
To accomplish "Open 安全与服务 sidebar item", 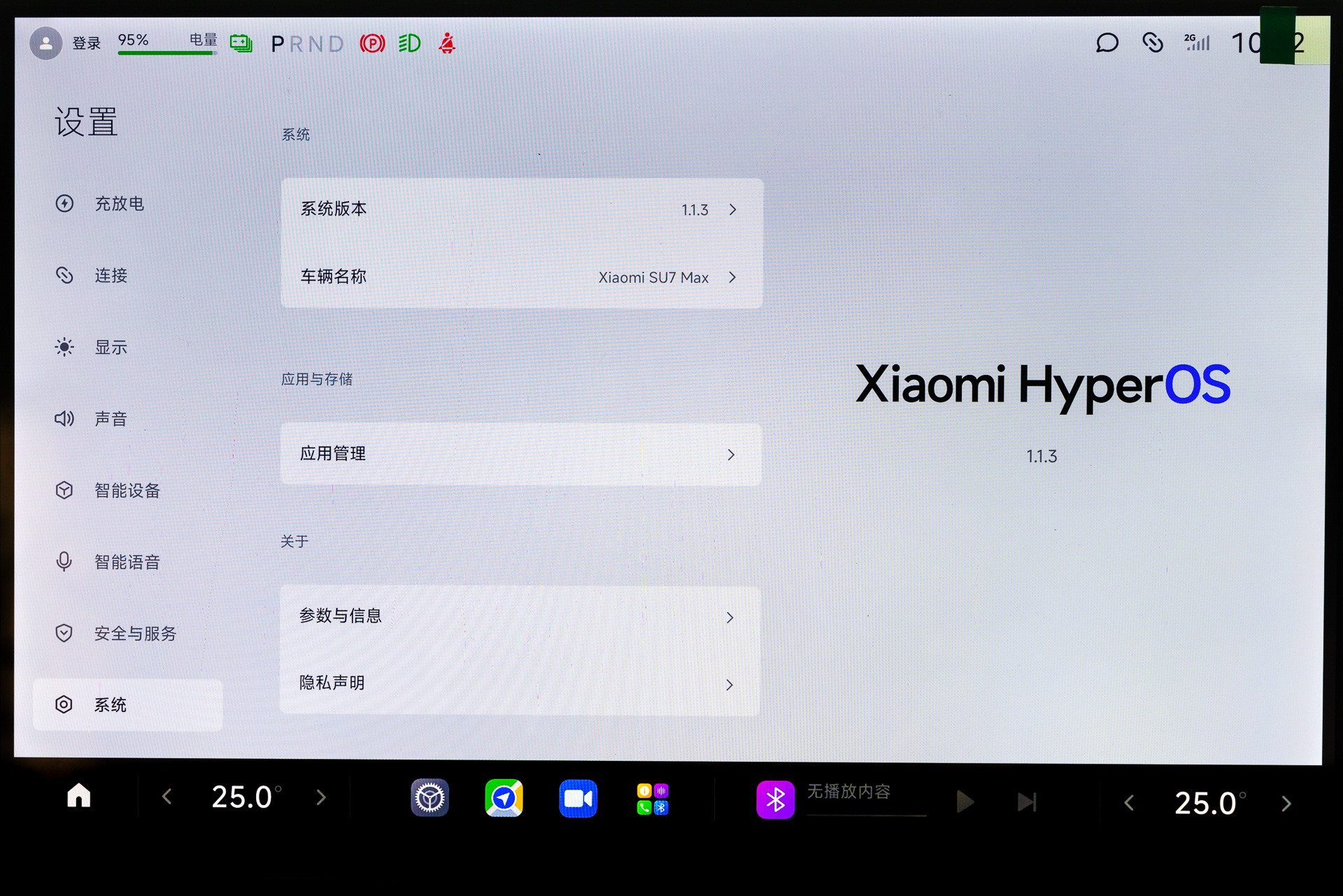I will 134,634.
